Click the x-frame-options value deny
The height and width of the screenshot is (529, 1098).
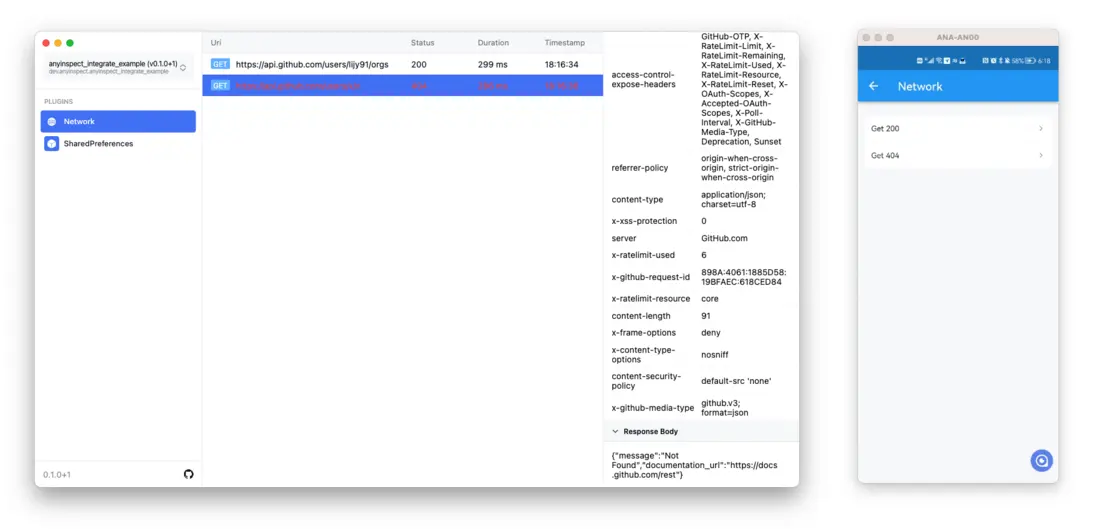(711, 333)
